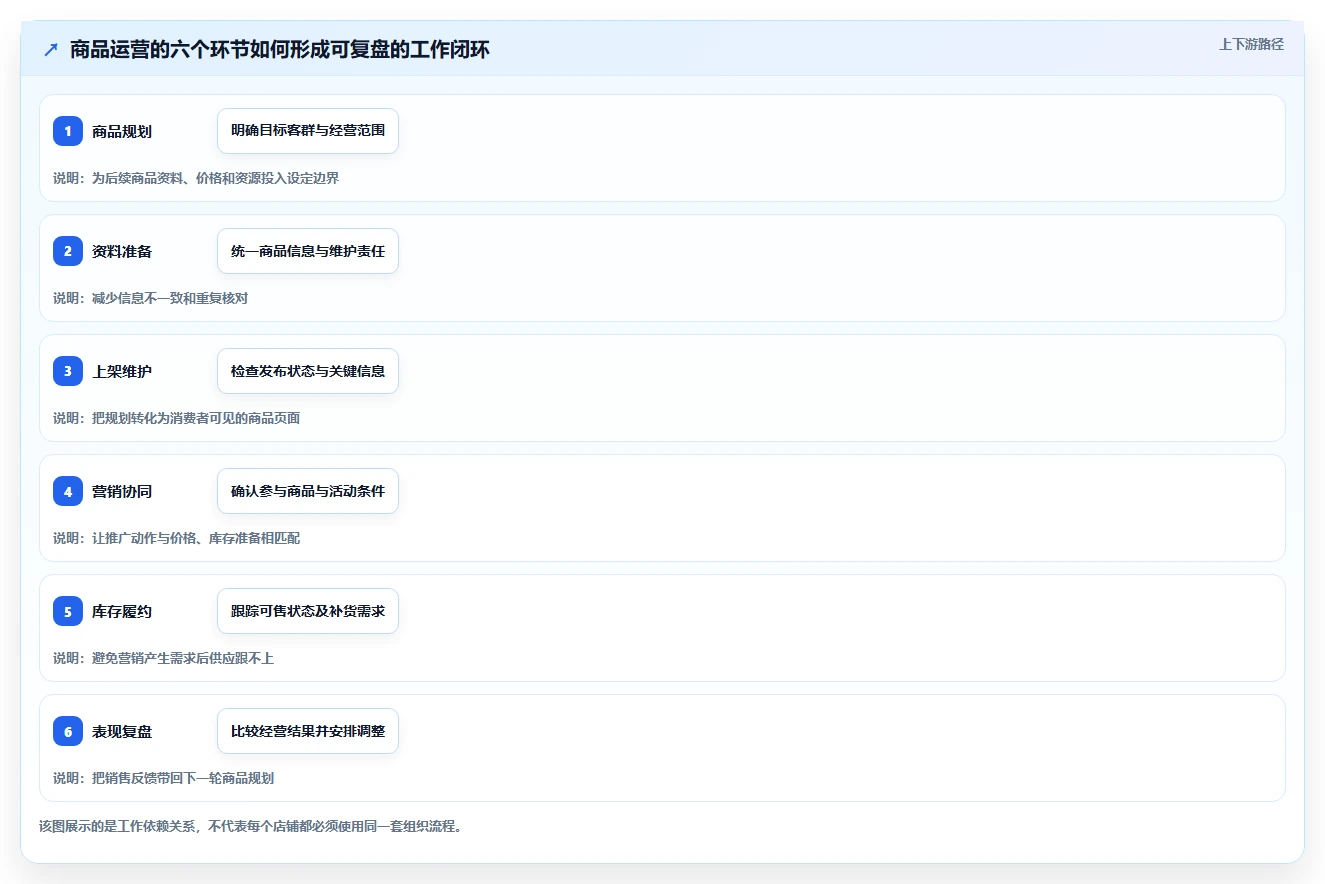
Task: Select the 比较经营结果并安排调整 chip
Action: 308,731
